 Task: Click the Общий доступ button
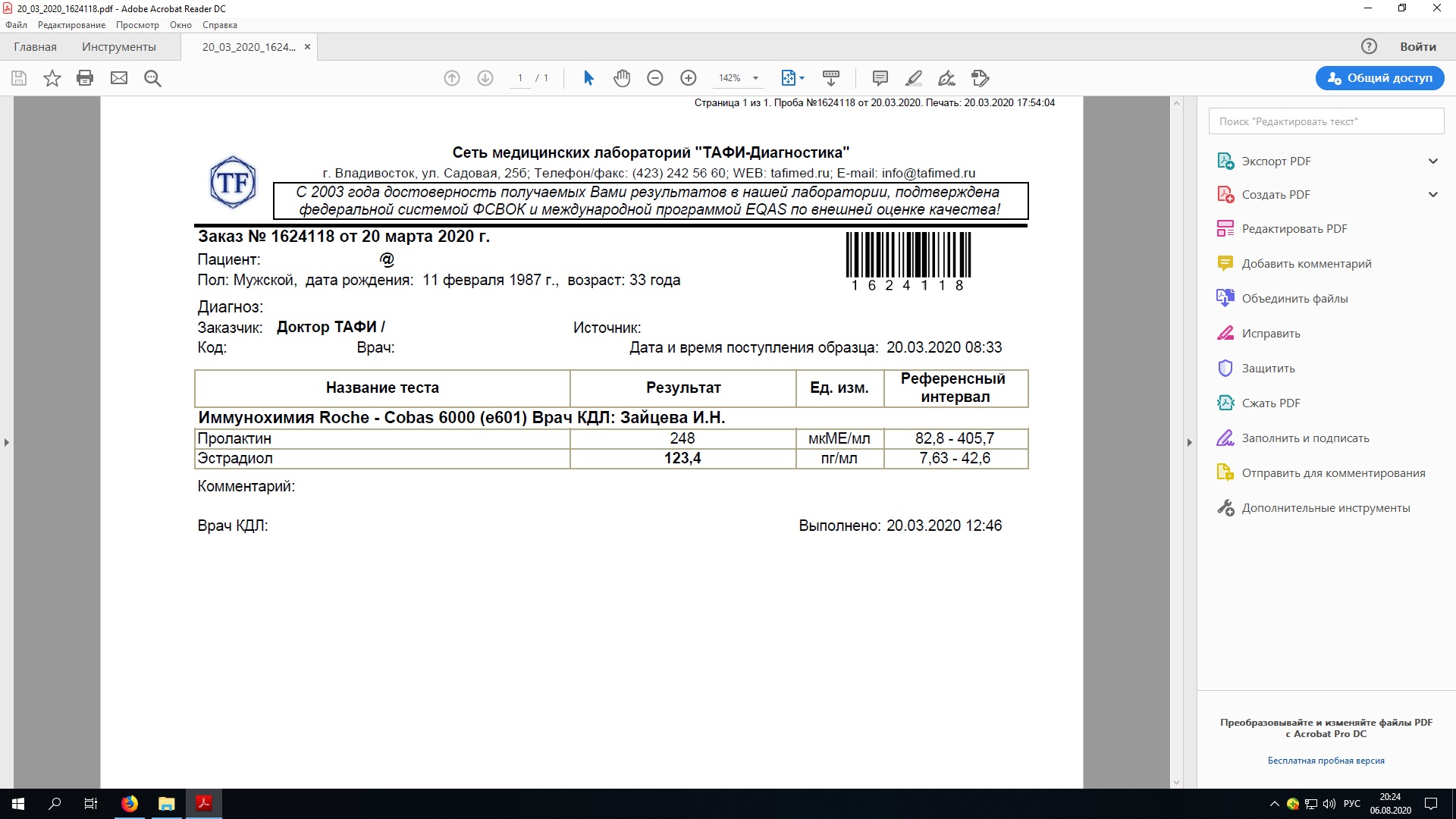tap(1379, 78)
